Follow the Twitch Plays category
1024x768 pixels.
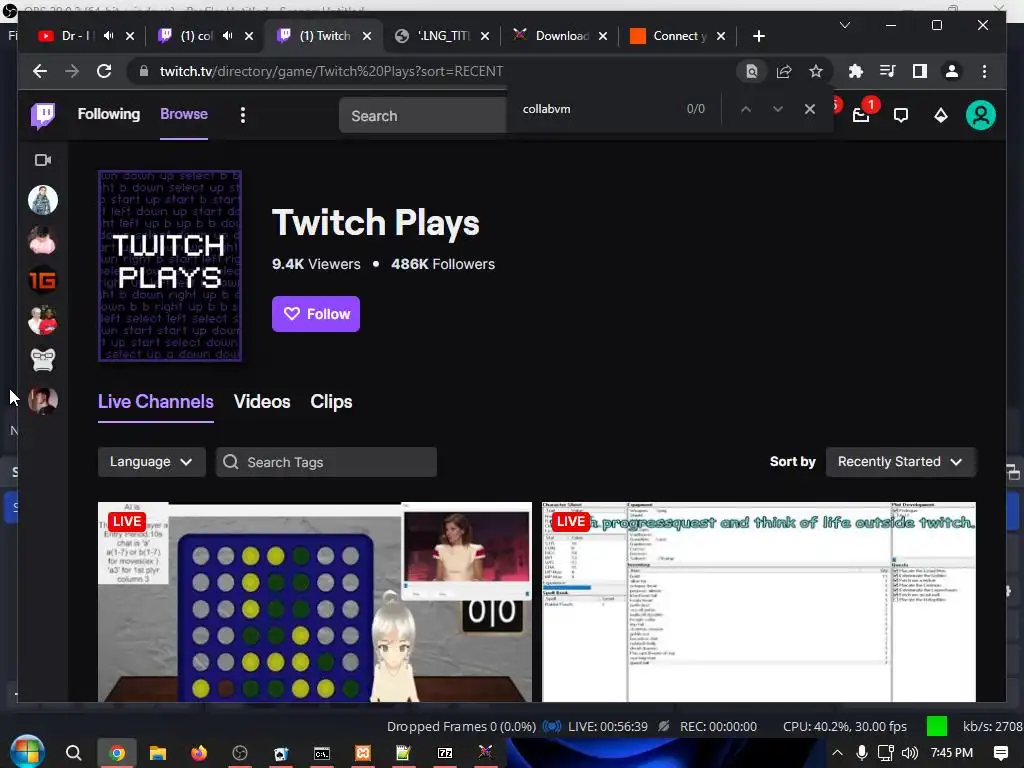point(315,314)
